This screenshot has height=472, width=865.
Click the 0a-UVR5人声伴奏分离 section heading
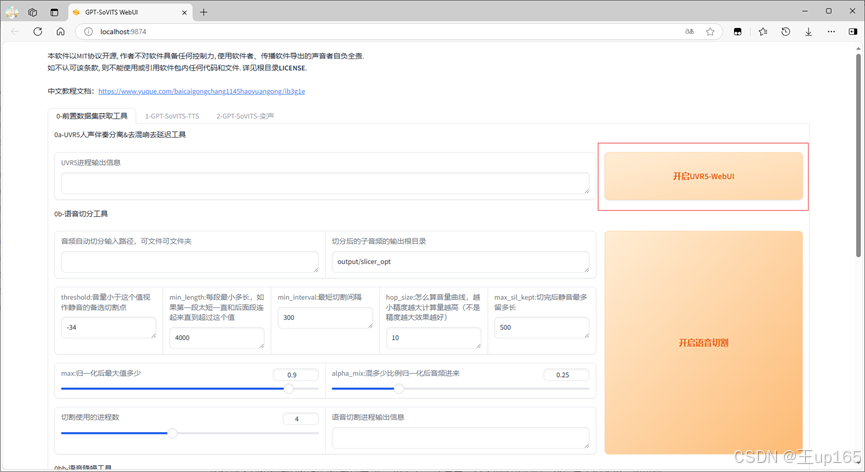pyautogui.click(x=120, y=135)
